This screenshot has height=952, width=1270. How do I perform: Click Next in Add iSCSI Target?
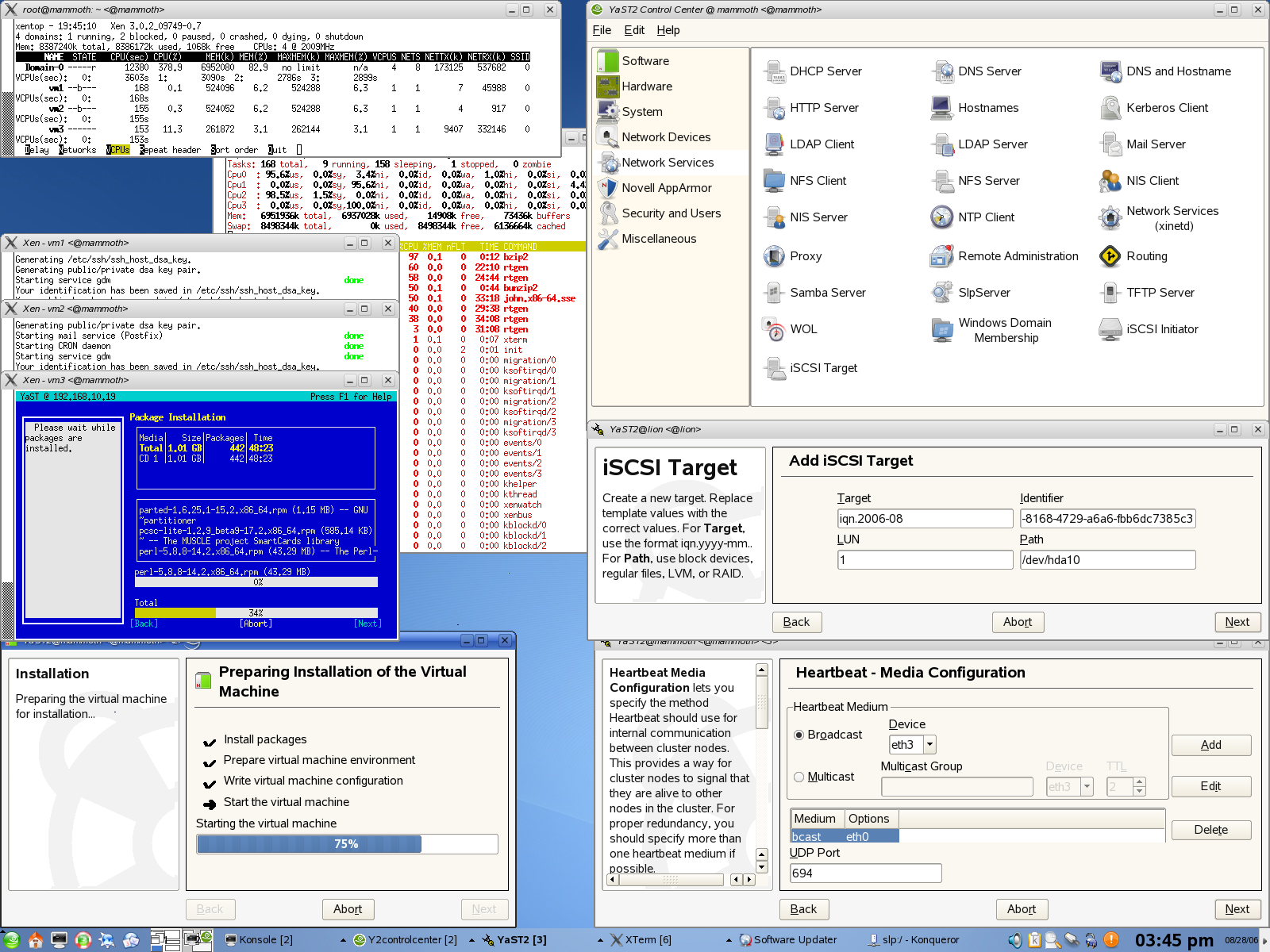pyautogui.click(x=1237, y=622)
